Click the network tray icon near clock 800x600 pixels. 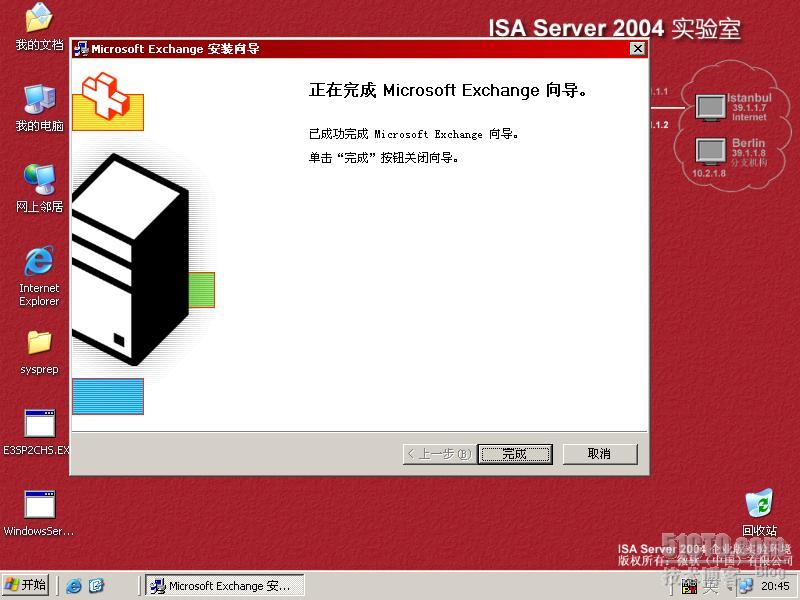745,586
